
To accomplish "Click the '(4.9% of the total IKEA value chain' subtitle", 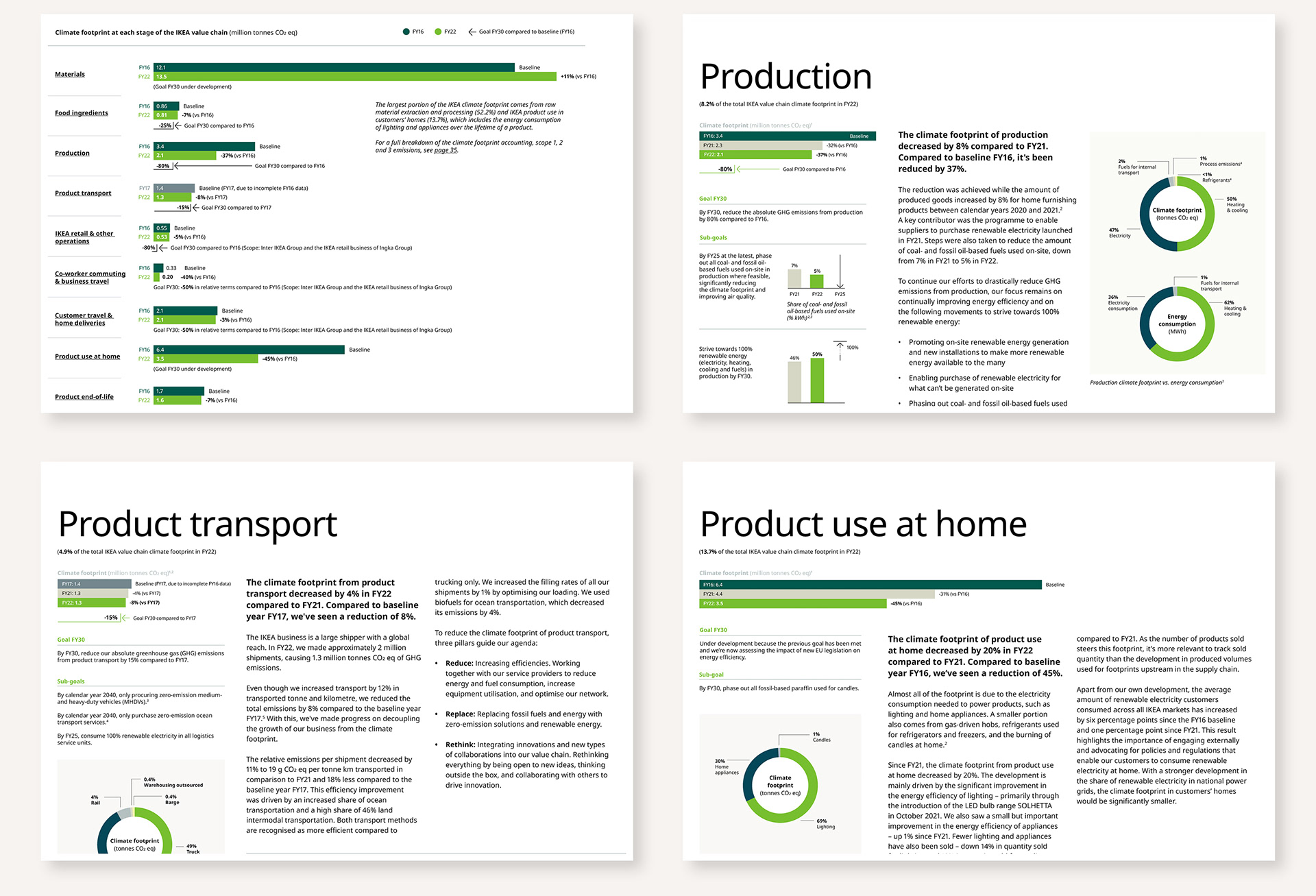I will click(137, 552).
